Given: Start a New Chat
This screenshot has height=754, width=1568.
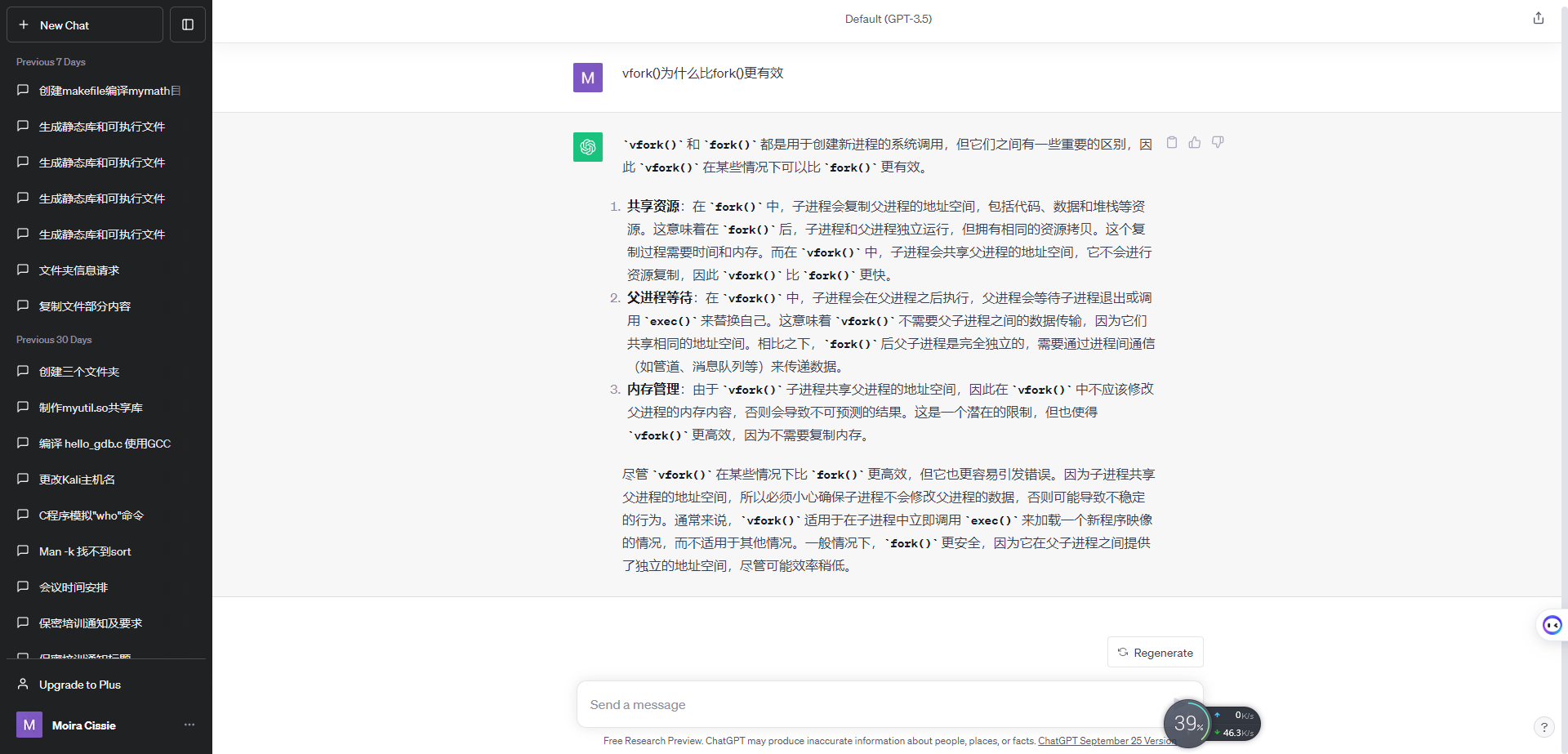Looking at the screenshot, I should pyautogui.click(x=85, y=25).
